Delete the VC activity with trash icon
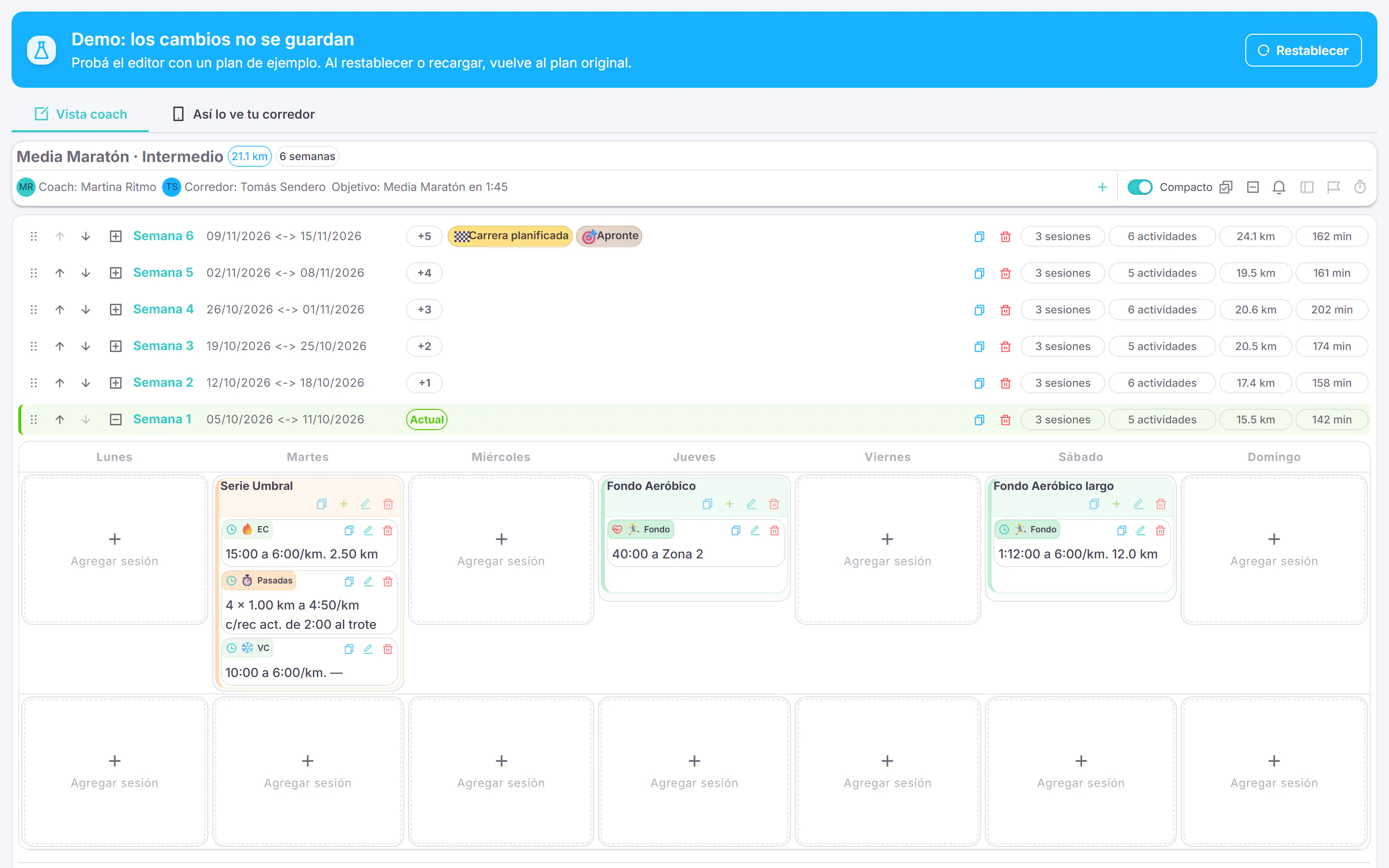 pyautogui.click(x=387, y=649)
